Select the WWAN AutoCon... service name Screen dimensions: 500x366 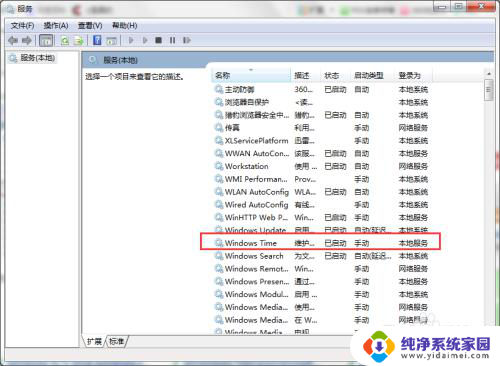point(257,153)
